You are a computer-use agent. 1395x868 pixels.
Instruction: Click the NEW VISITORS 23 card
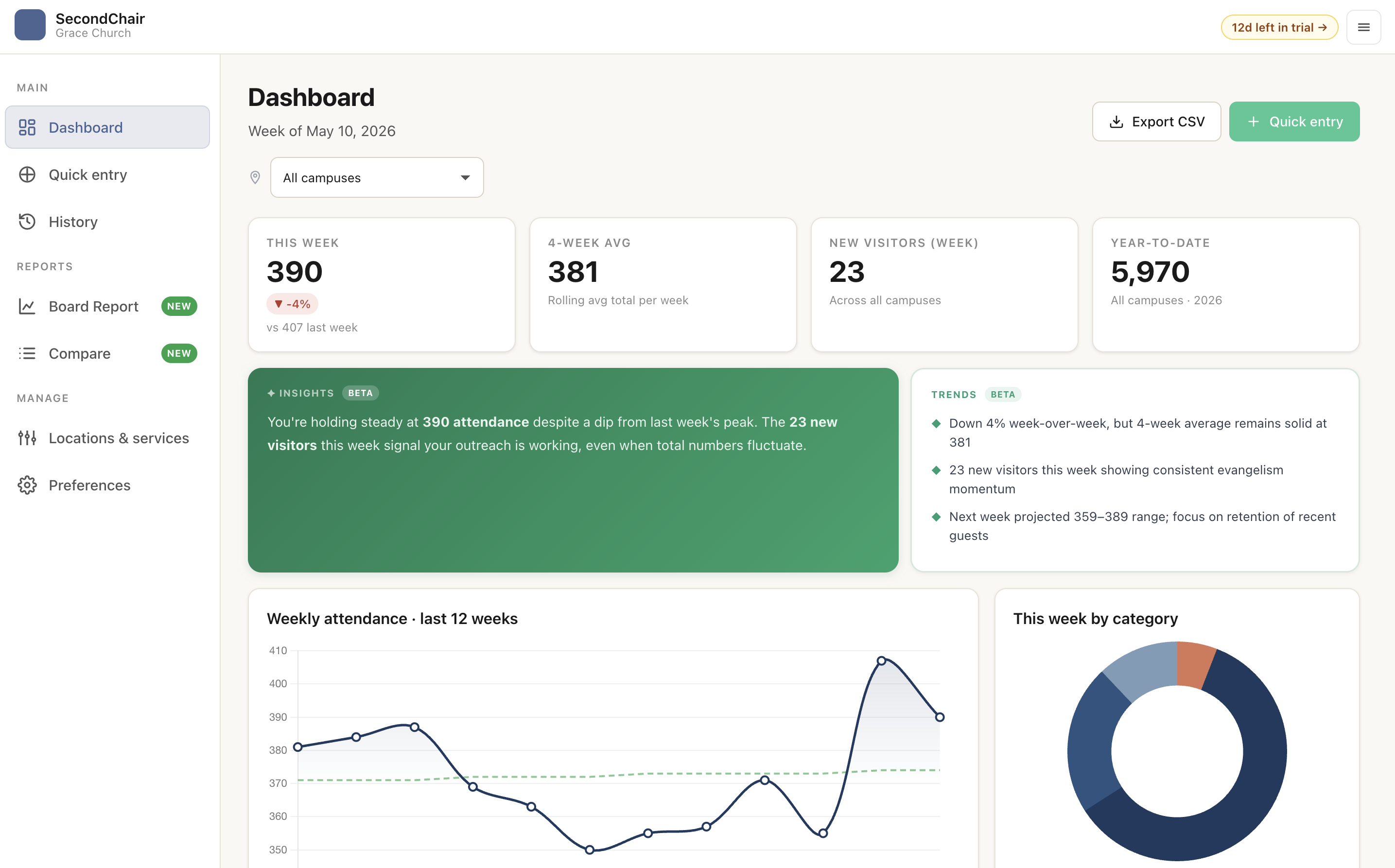[x=944, y=285]
